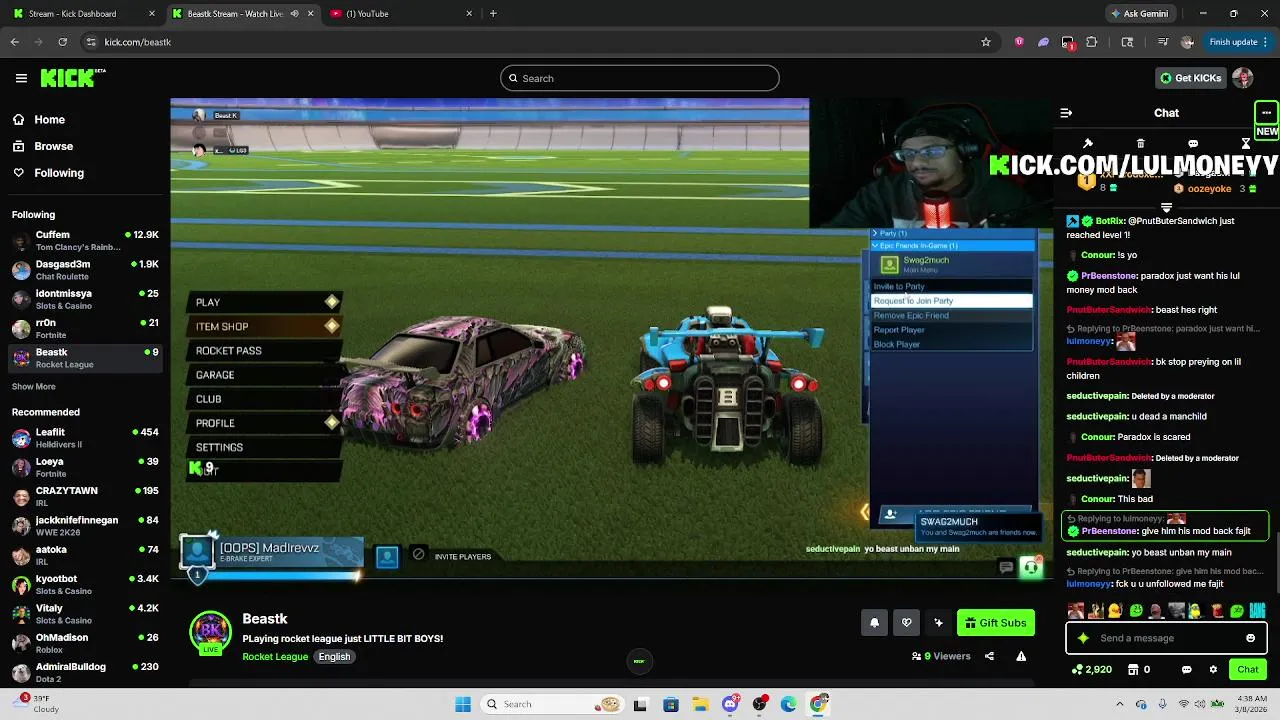
Task: Open chat three-dots options menu
Action: (1266, 112)
